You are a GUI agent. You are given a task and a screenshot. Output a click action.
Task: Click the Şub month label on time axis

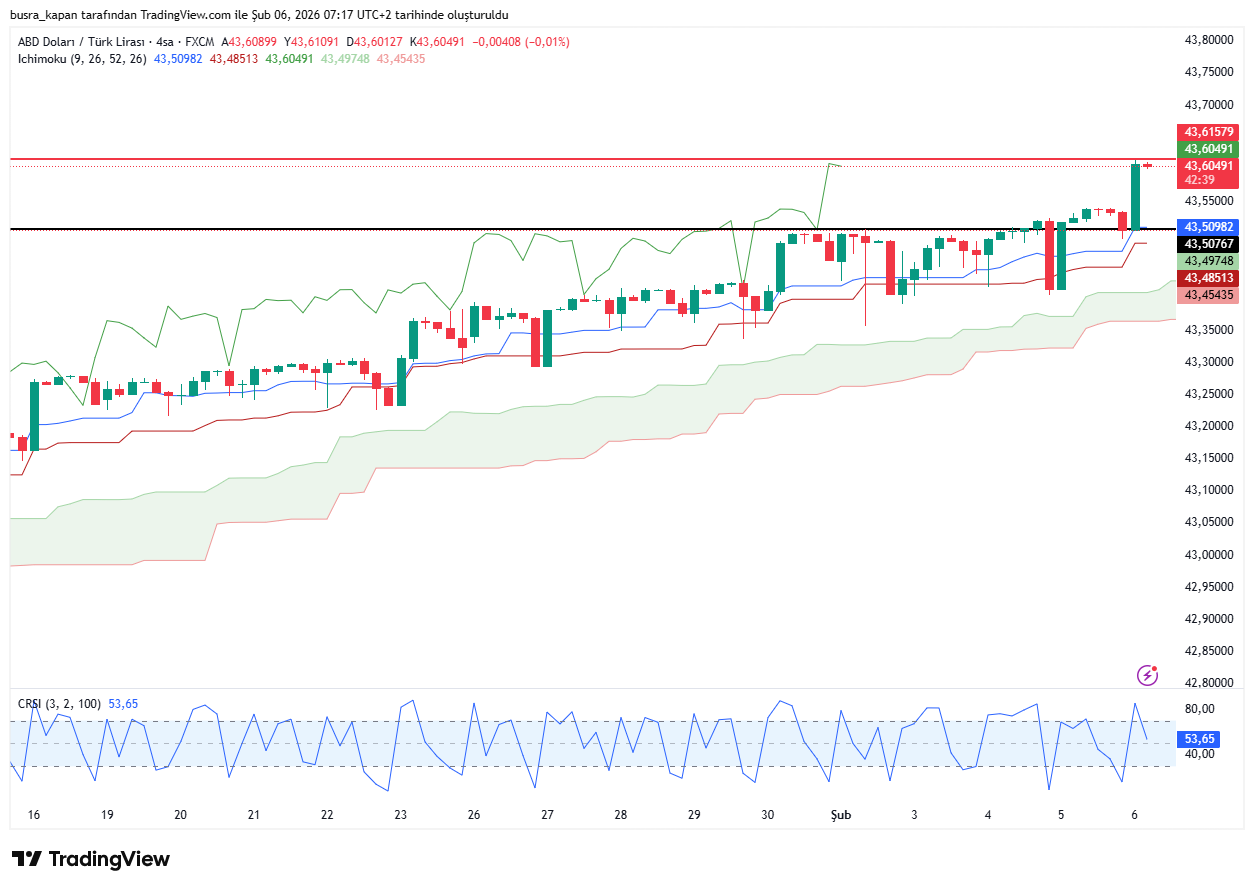click(840, 815)
